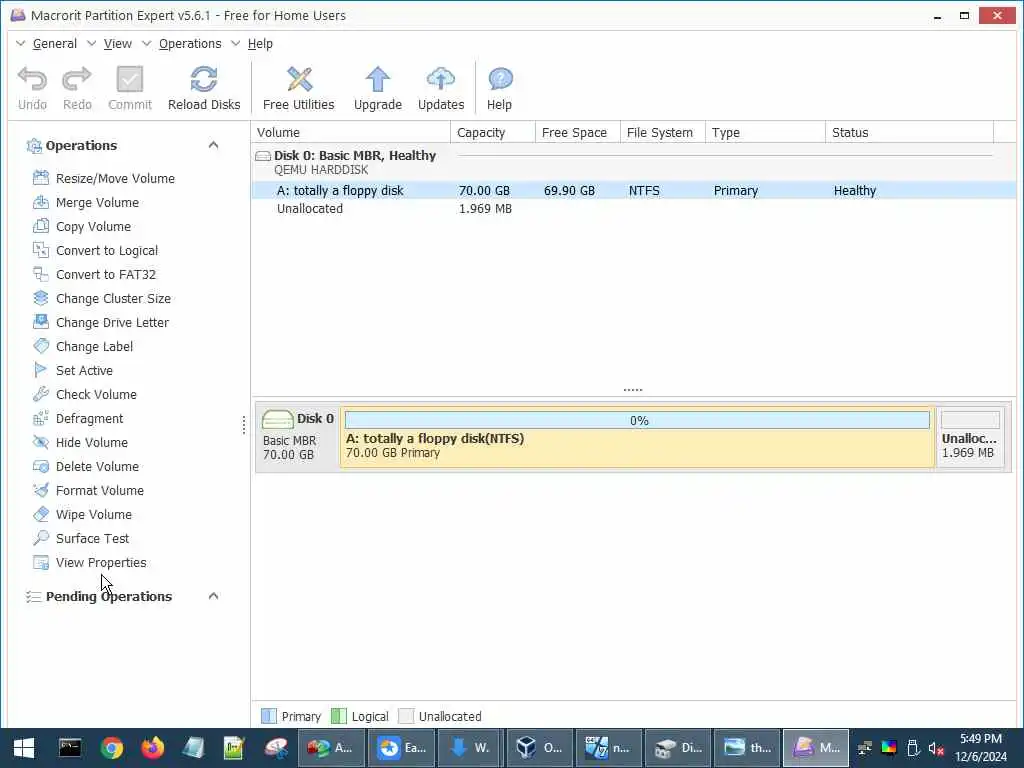The height and width of the screenshot is (768, 1024).
Task: Click the Wipe Volume operation link
Action: coord(93,515)
